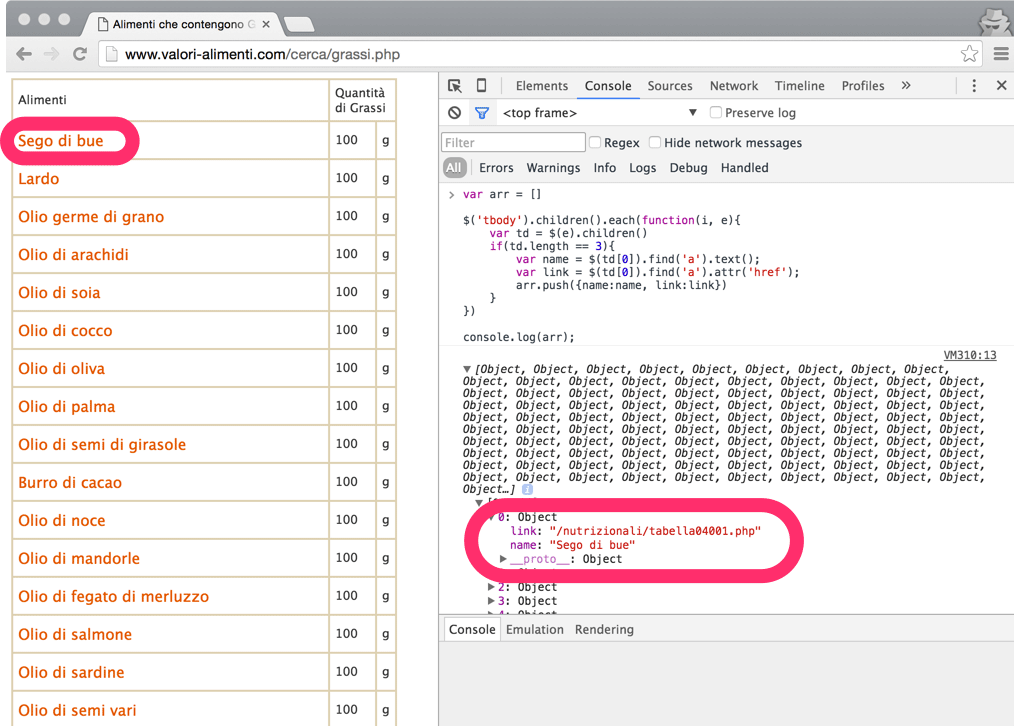Toggle the device mode icon

[x=481, y=86]
